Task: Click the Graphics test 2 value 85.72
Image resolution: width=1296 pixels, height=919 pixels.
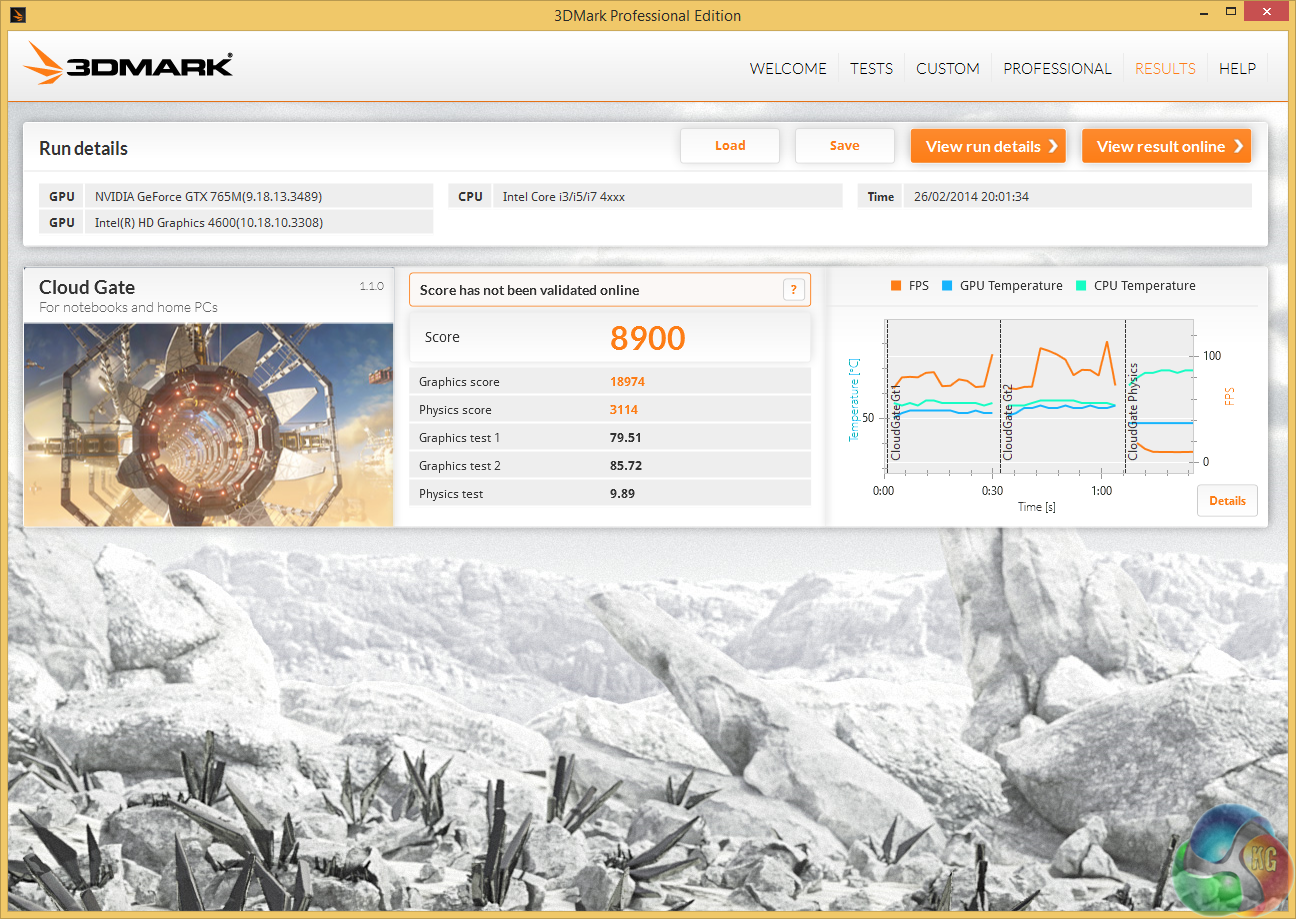Action: tap(625, 466)
